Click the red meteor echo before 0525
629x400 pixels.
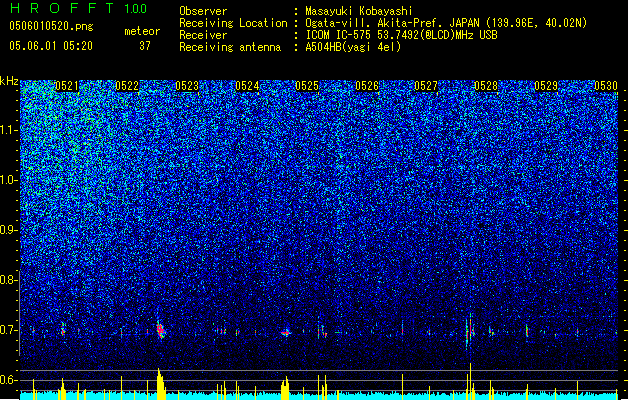285,333
